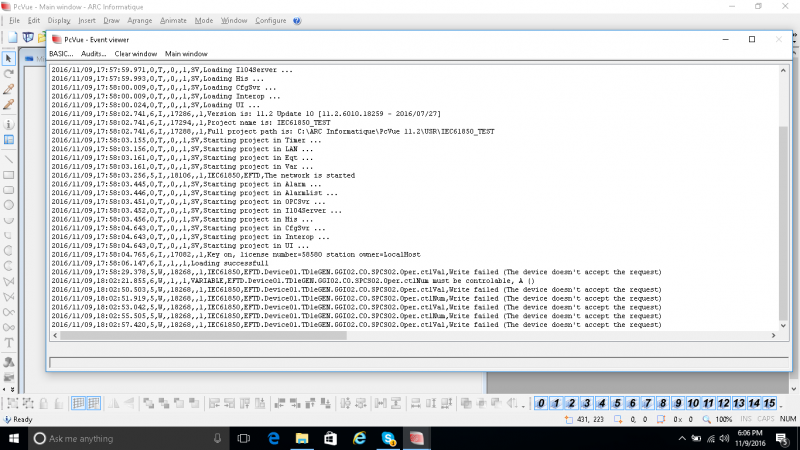
Task: Open the Arrange menu
Action: 139,21
